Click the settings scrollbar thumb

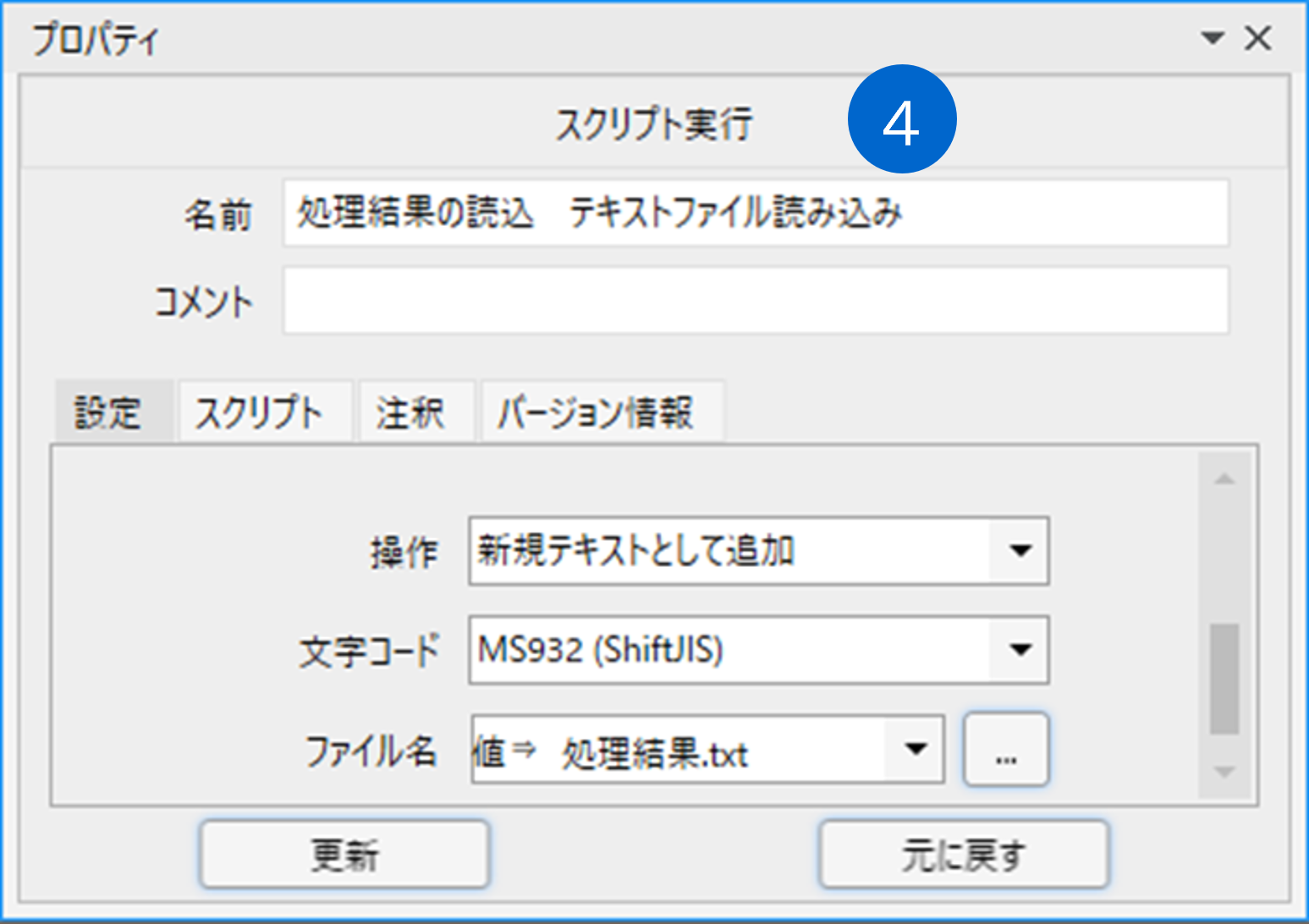[x=1224, y=679]
